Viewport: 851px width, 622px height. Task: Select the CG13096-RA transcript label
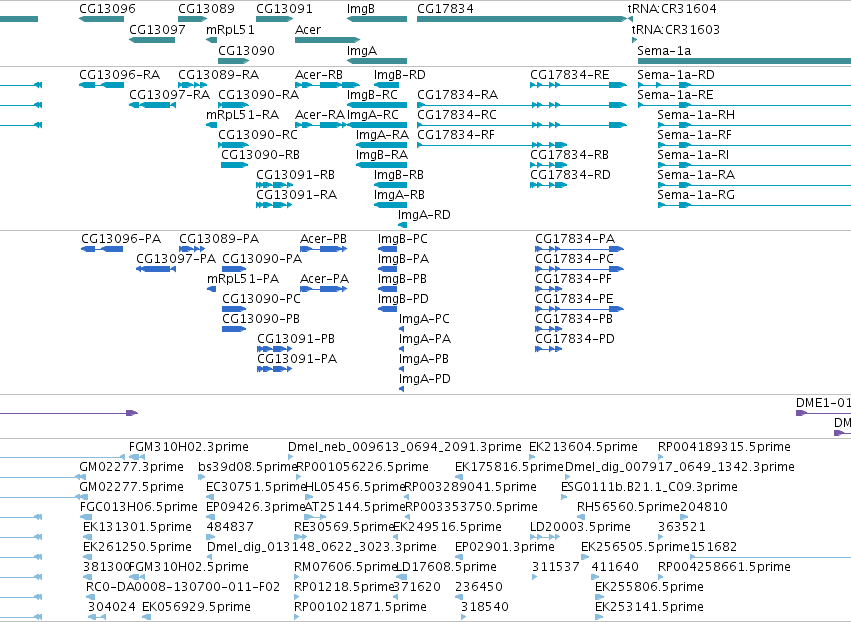(119, 74)
